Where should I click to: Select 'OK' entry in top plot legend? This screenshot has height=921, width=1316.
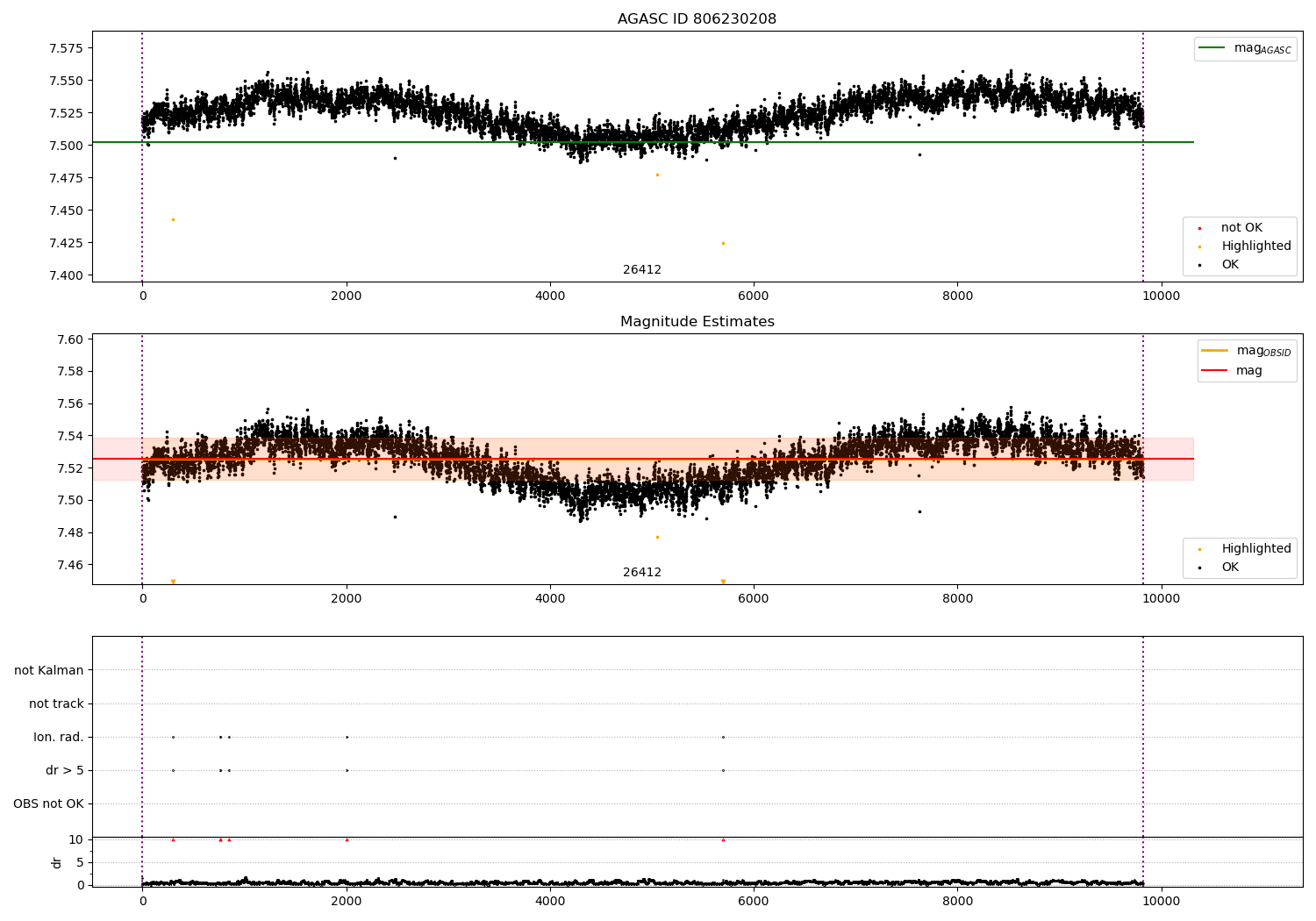point(1230,264)
